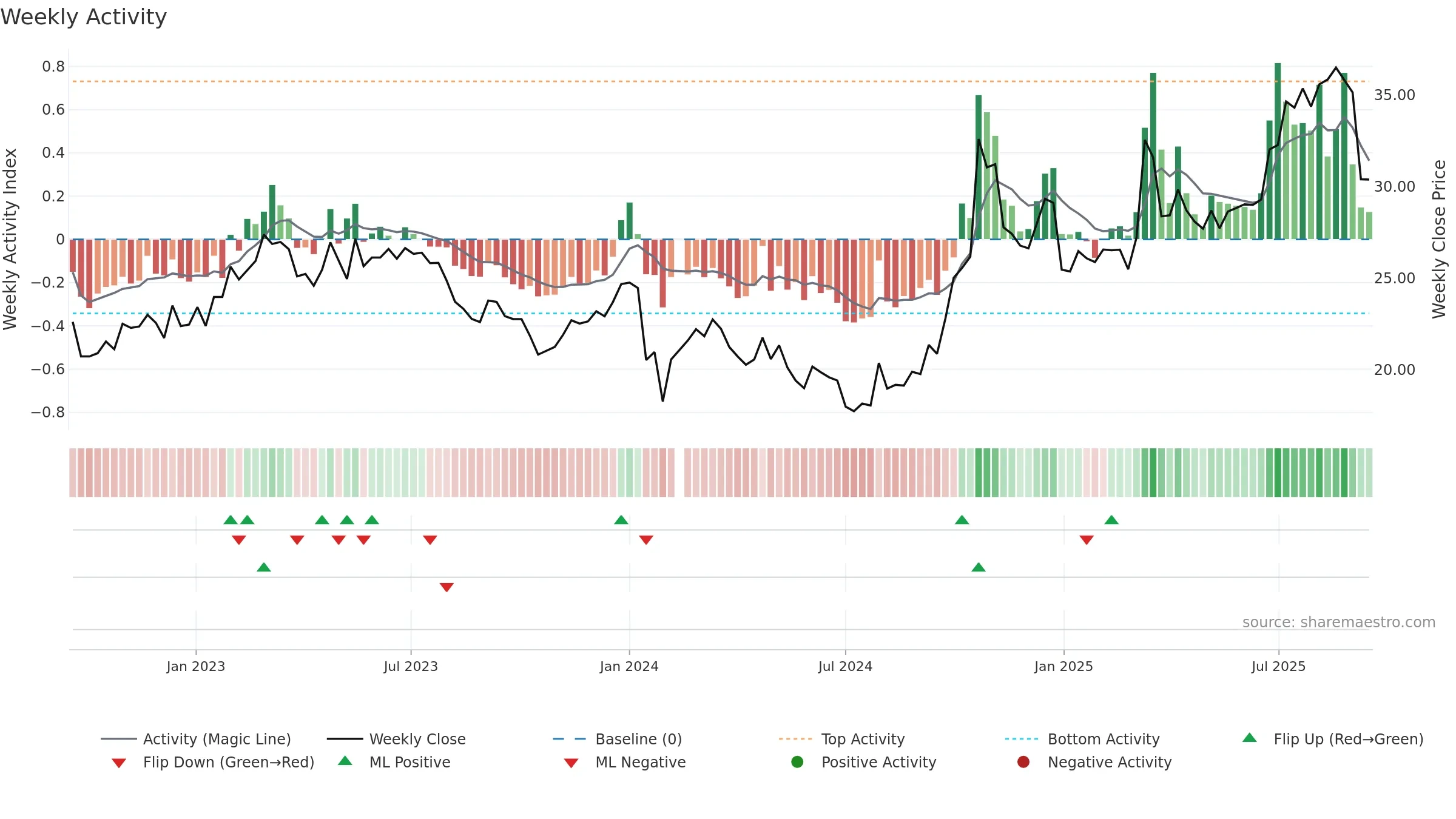Image resolution: width=1456 pixels, height=819 pixels.
Task: Toggle Activity (Magic Line) legend entry
Action: point(196,739)
